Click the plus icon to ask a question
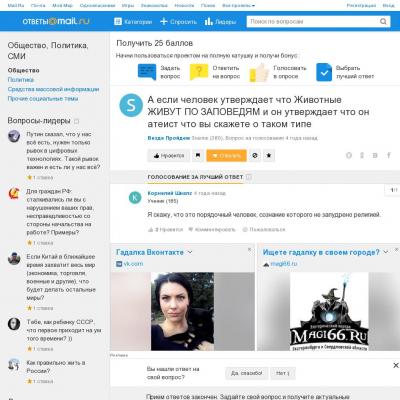The height and width of the screenshot is (400, 400). pos(164,22)
